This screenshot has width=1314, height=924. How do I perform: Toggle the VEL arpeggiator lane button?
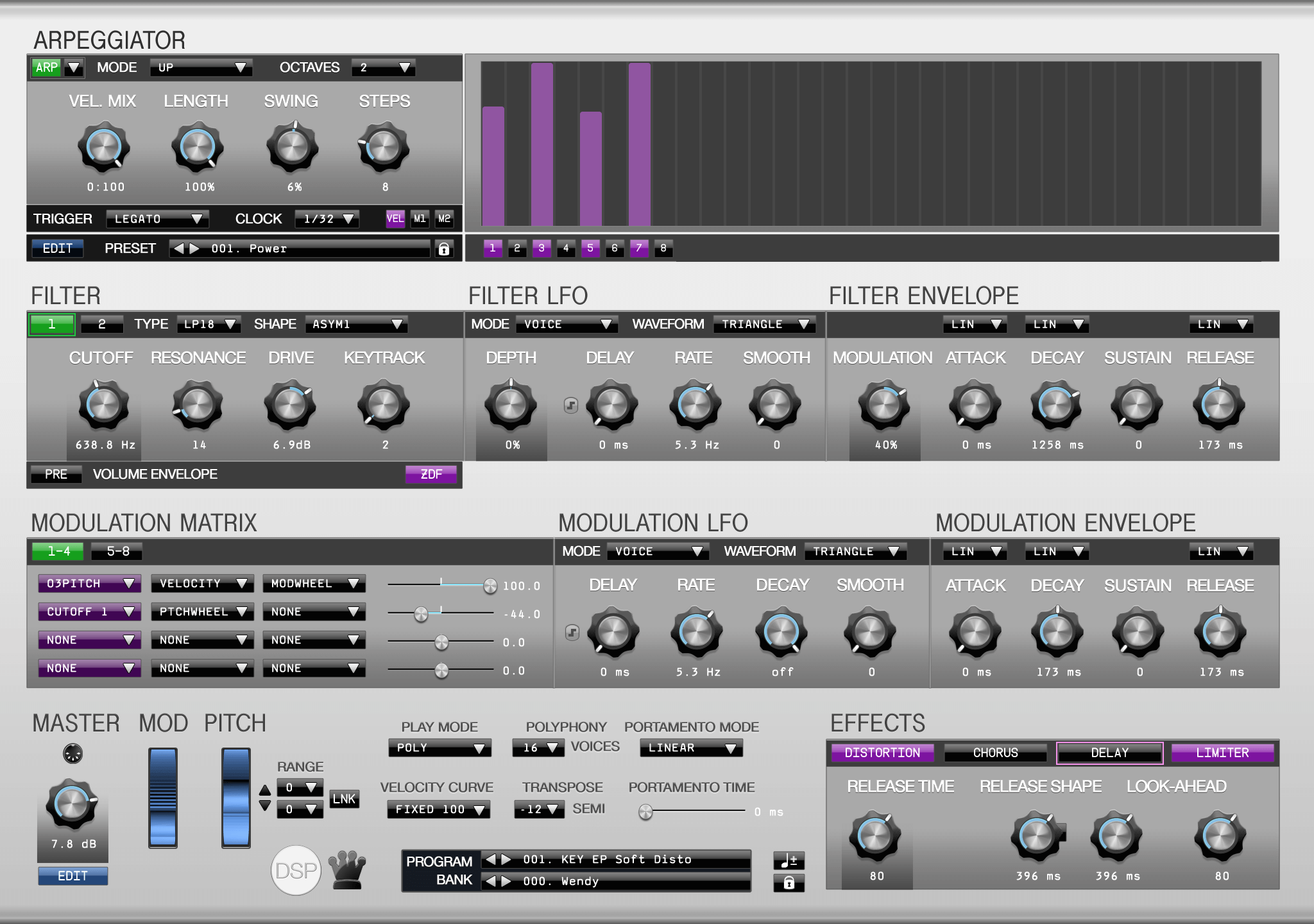(x=395, y=219)
